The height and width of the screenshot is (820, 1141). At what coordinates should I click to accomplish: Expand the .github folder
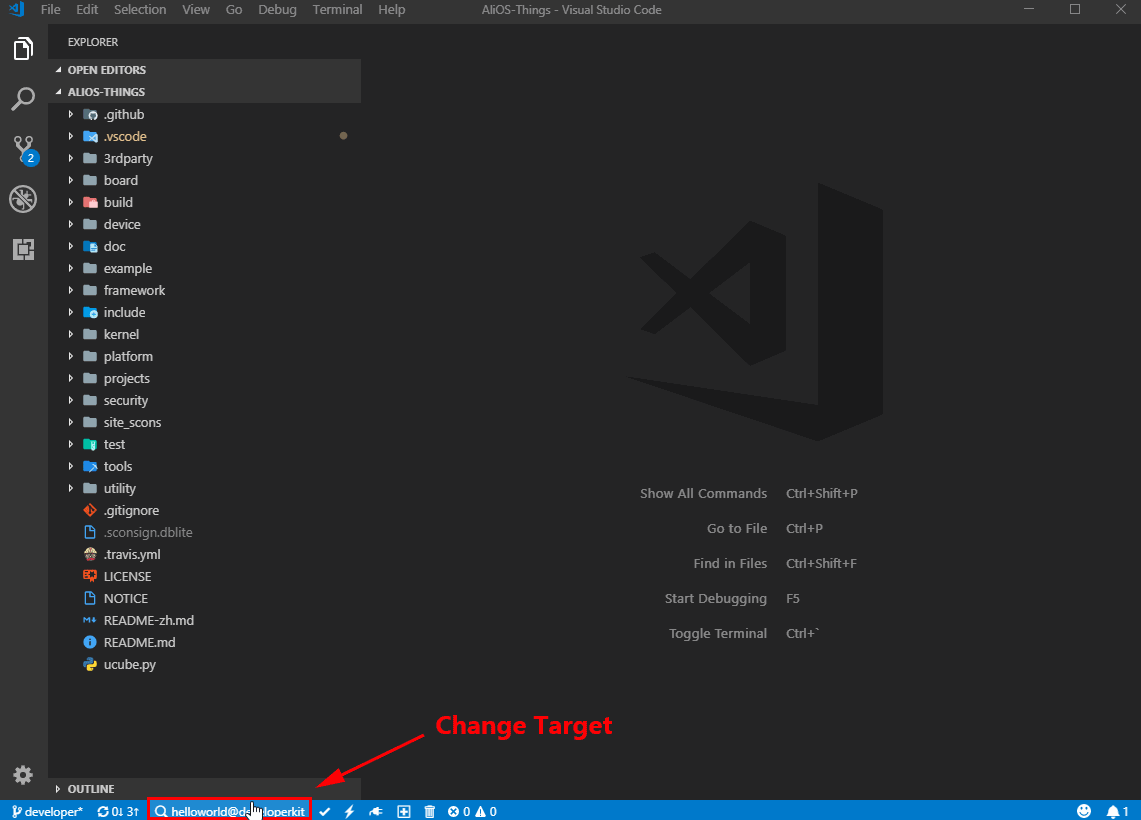pyautogui.click(x=204, y=114)
